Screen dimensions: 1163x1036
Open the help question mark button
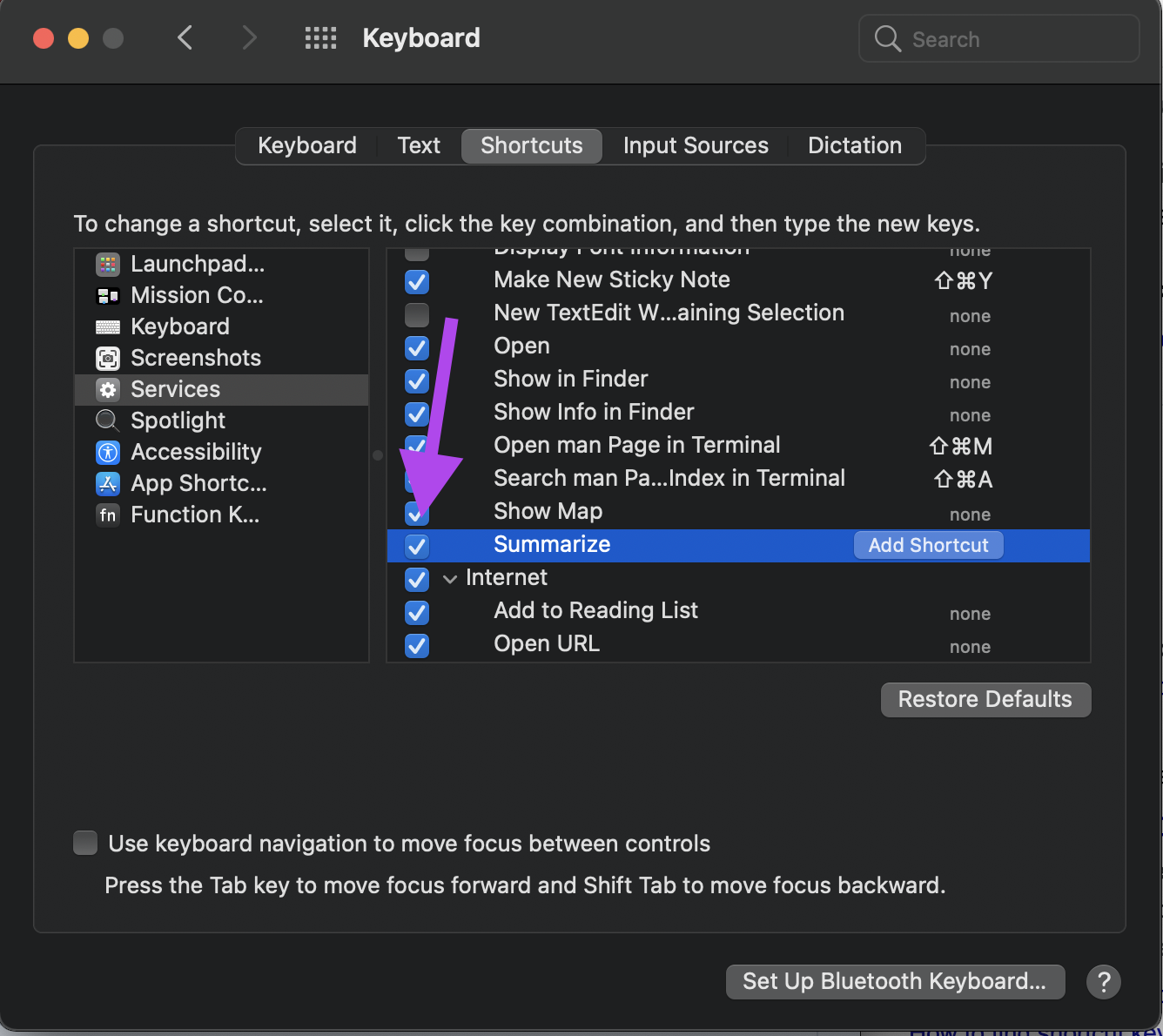[1103, 982]
